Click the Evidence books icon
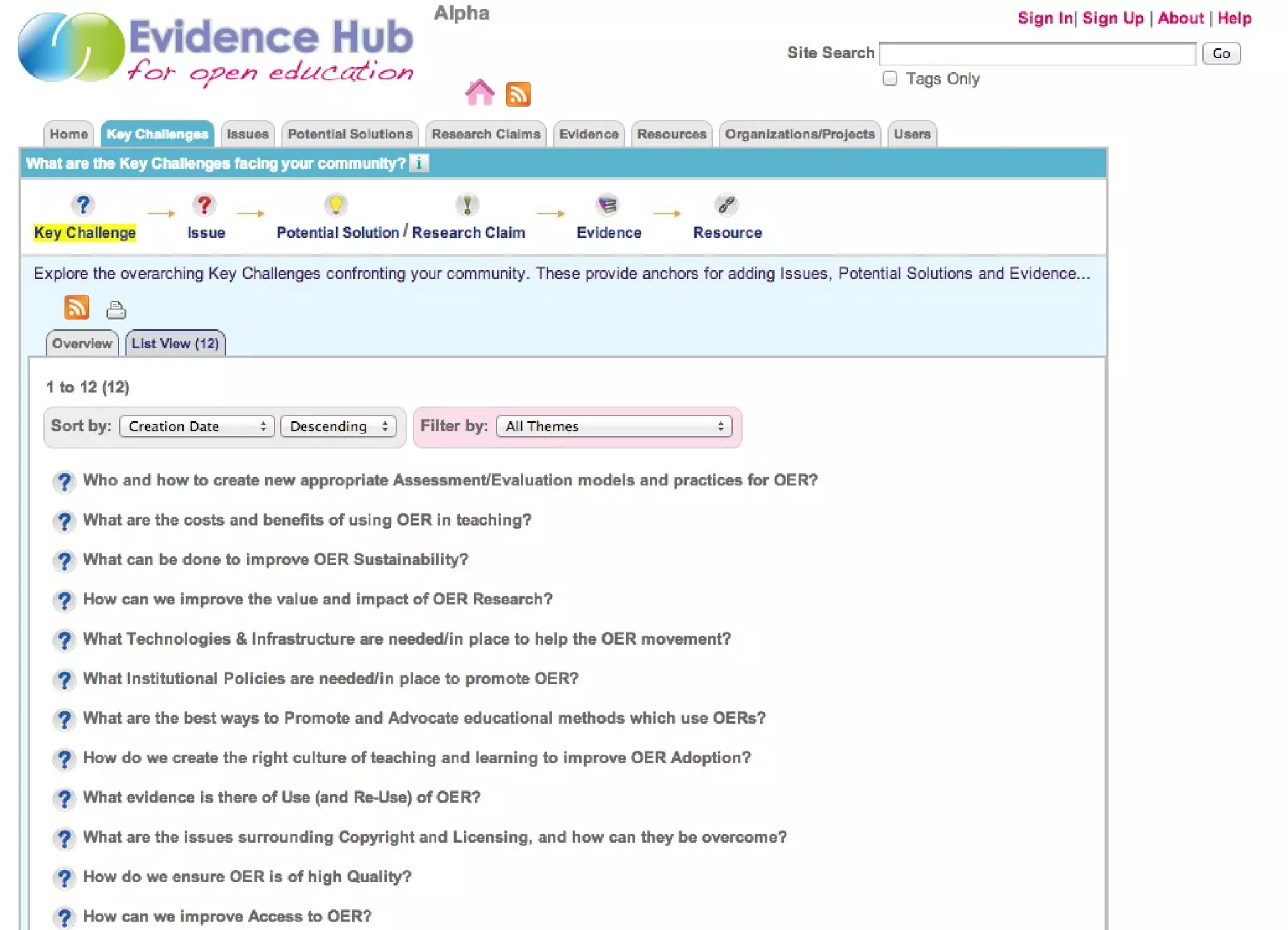 coord(608,205)
